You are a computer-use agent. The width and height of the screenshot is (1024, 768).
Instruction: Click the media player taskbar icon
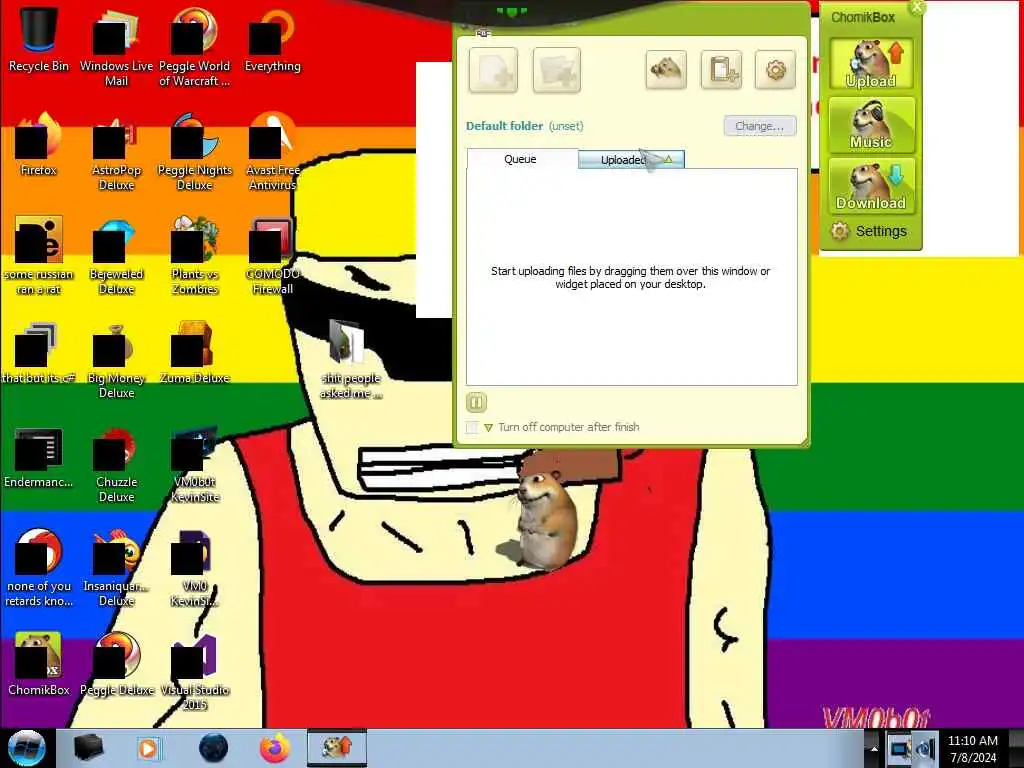point(148,748)
